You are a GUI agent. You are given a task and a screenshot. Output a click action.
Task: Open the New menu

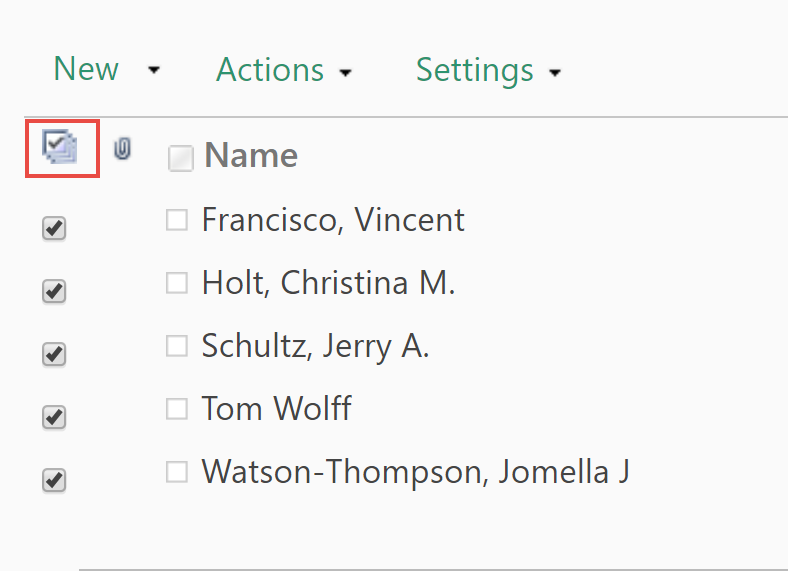(86, 69)
